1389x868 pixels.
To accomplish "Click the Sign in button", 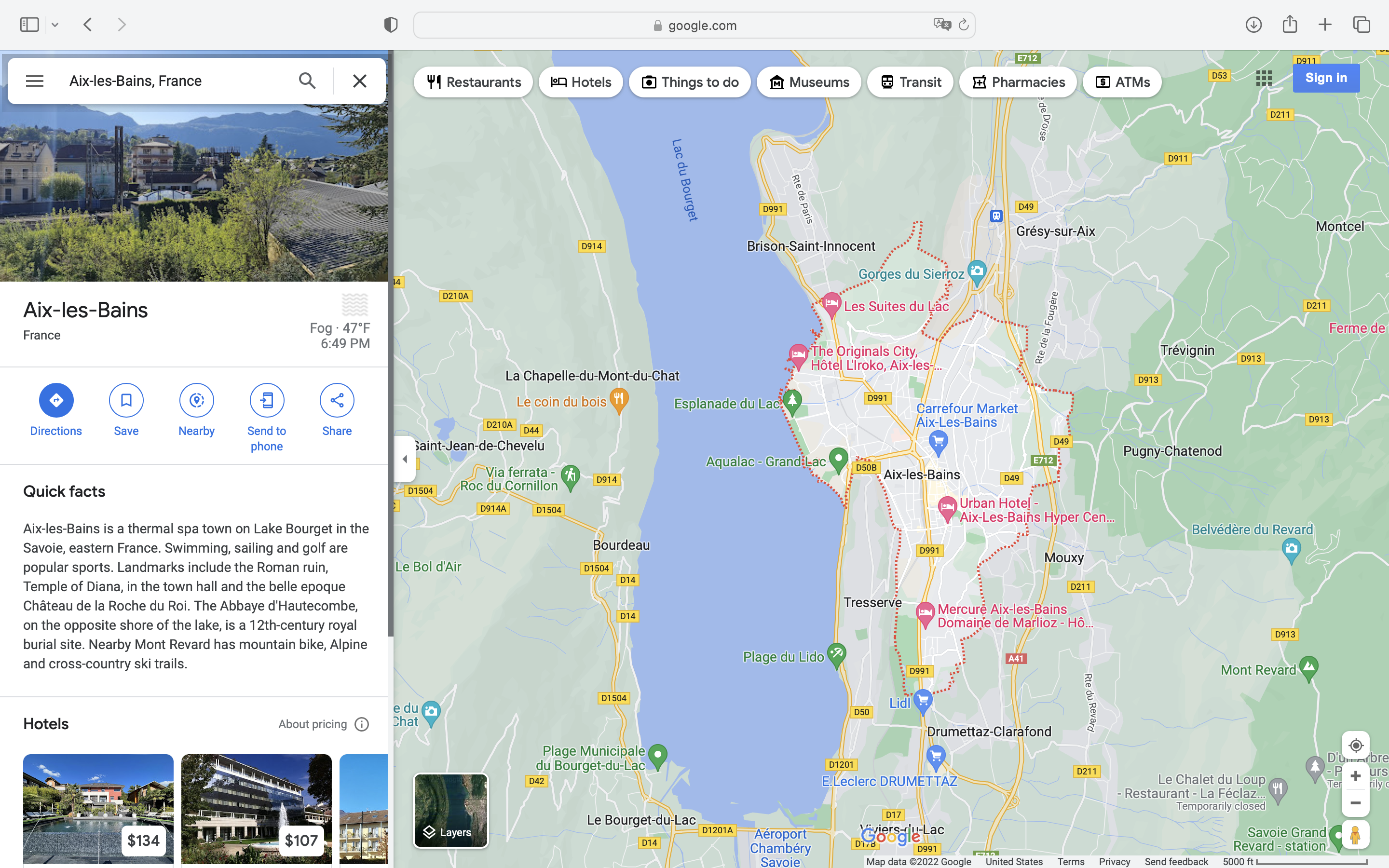I will click(1325, 78).
